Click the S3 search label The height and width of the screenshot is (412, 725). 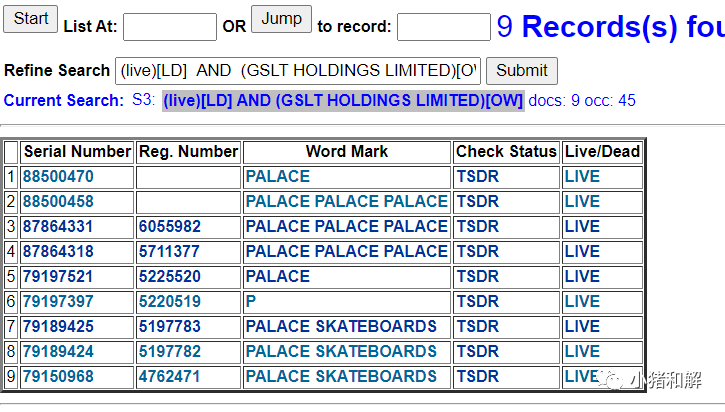tap(143, 100)
